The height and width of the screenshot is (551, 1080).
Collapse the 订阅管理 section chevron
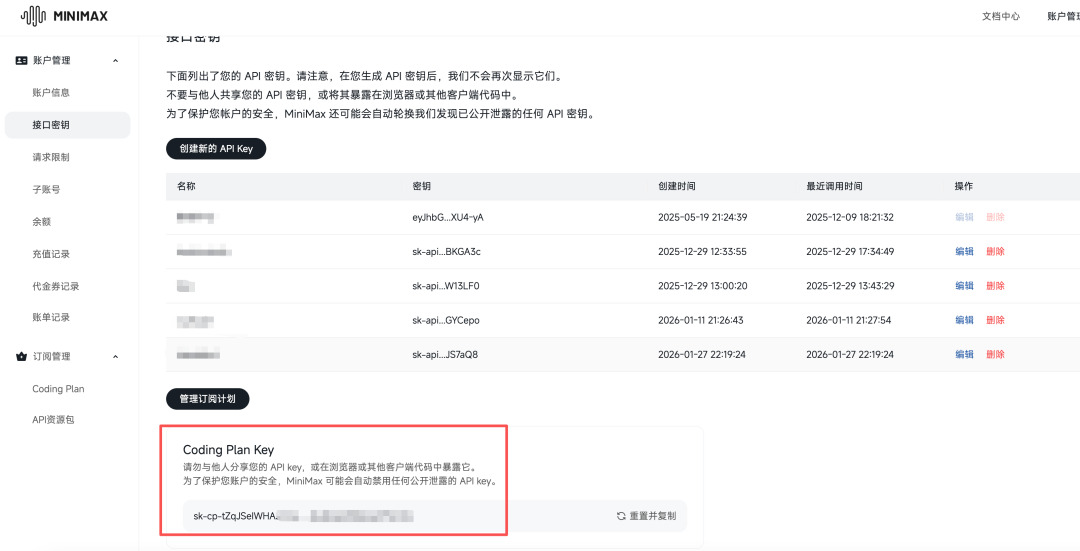(116, 357)
